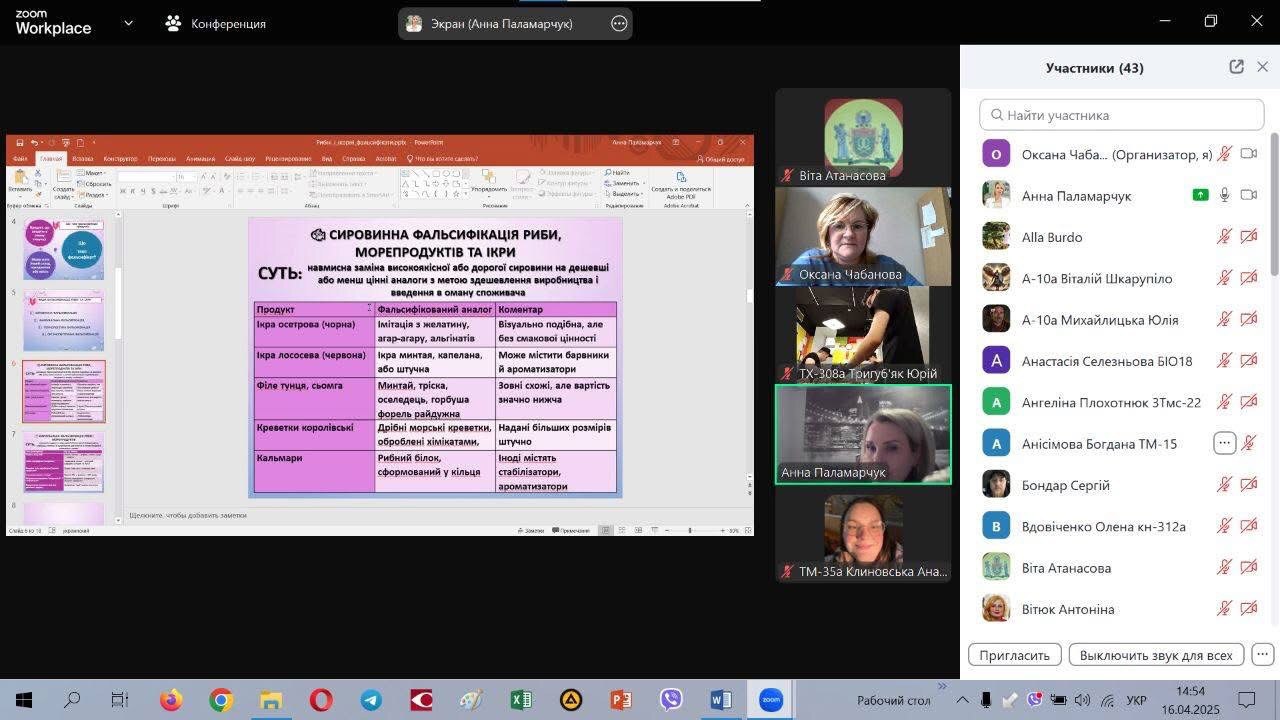1280x720 pixels.
Task: Select Оксана Чабанова video tile
Action: [863, 236]
